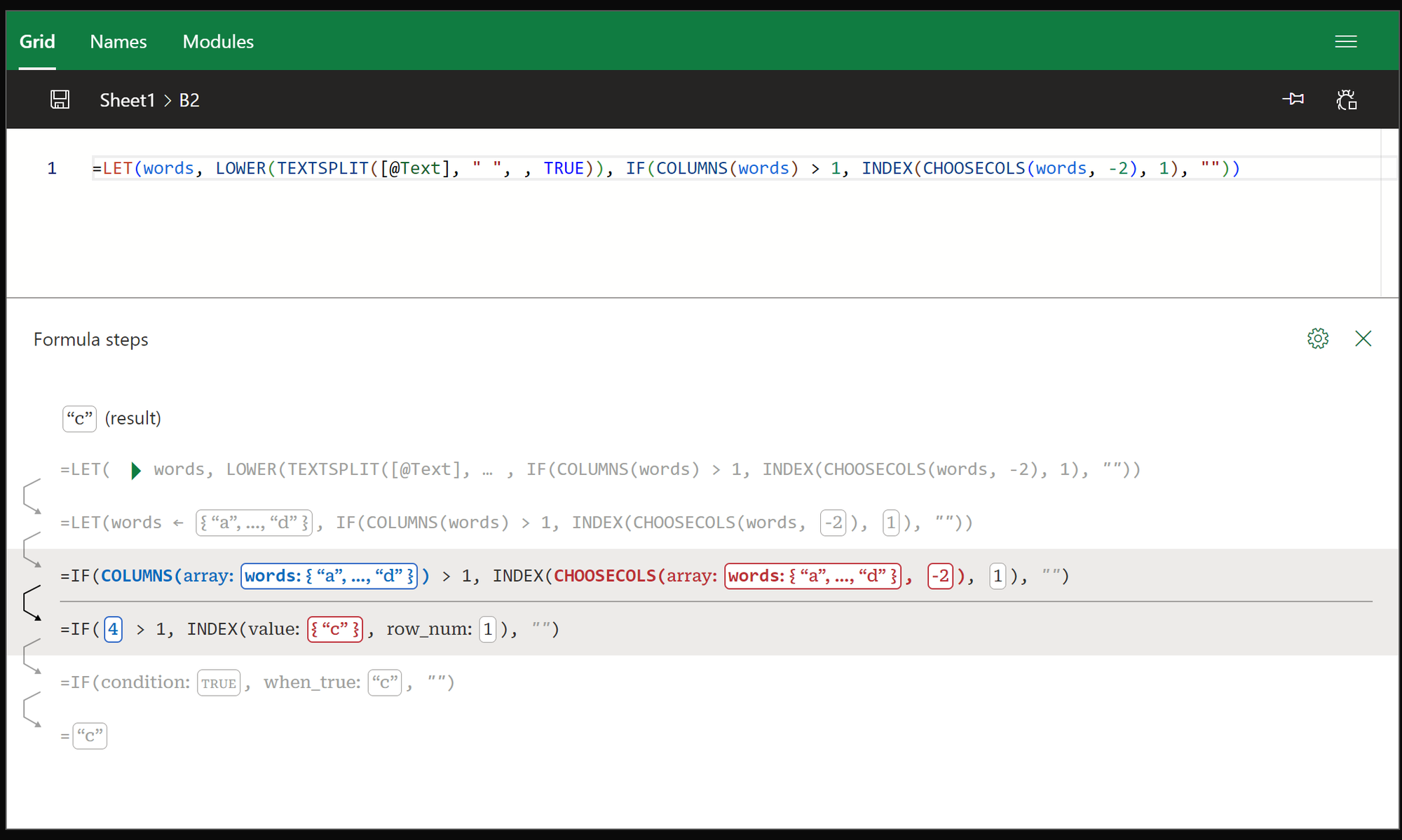Screen dimensions: 1402x840
Task: Open the Modules tab
Action: pos(217,41)
